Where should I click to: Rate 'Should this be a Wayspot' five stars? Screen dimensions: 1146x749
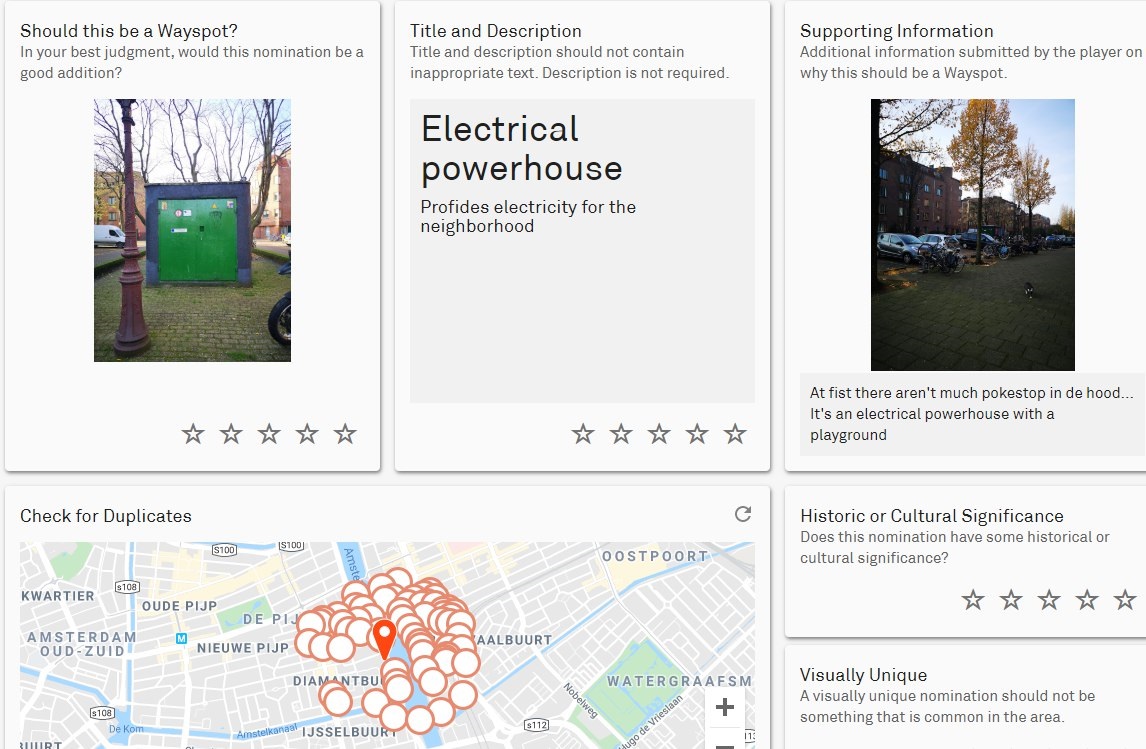(x=345, y=434)
